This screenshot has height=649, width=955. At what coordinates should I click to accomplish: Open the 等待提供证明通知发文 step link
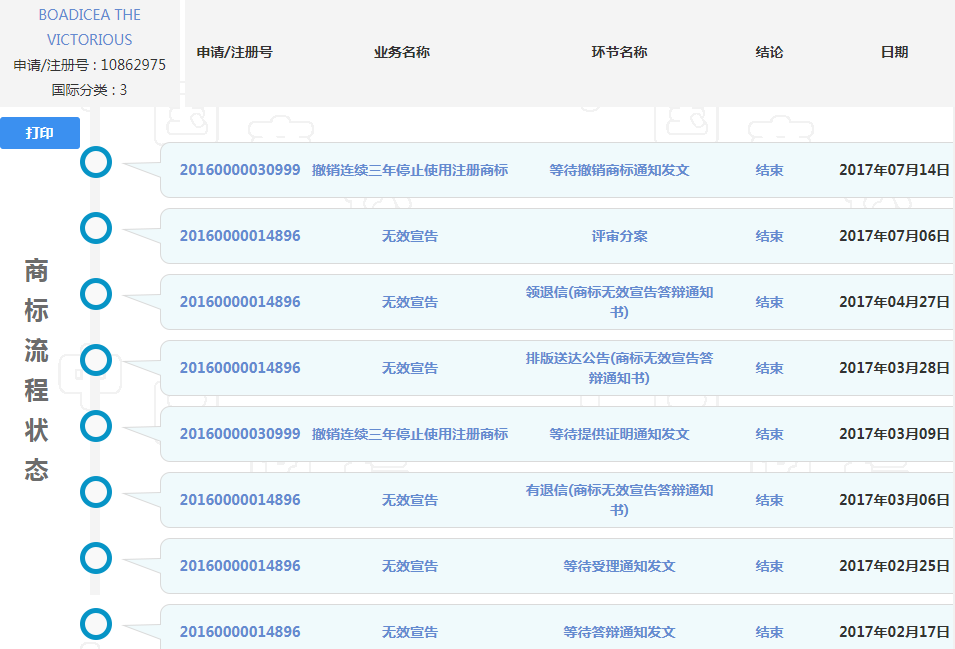[619, 434]
